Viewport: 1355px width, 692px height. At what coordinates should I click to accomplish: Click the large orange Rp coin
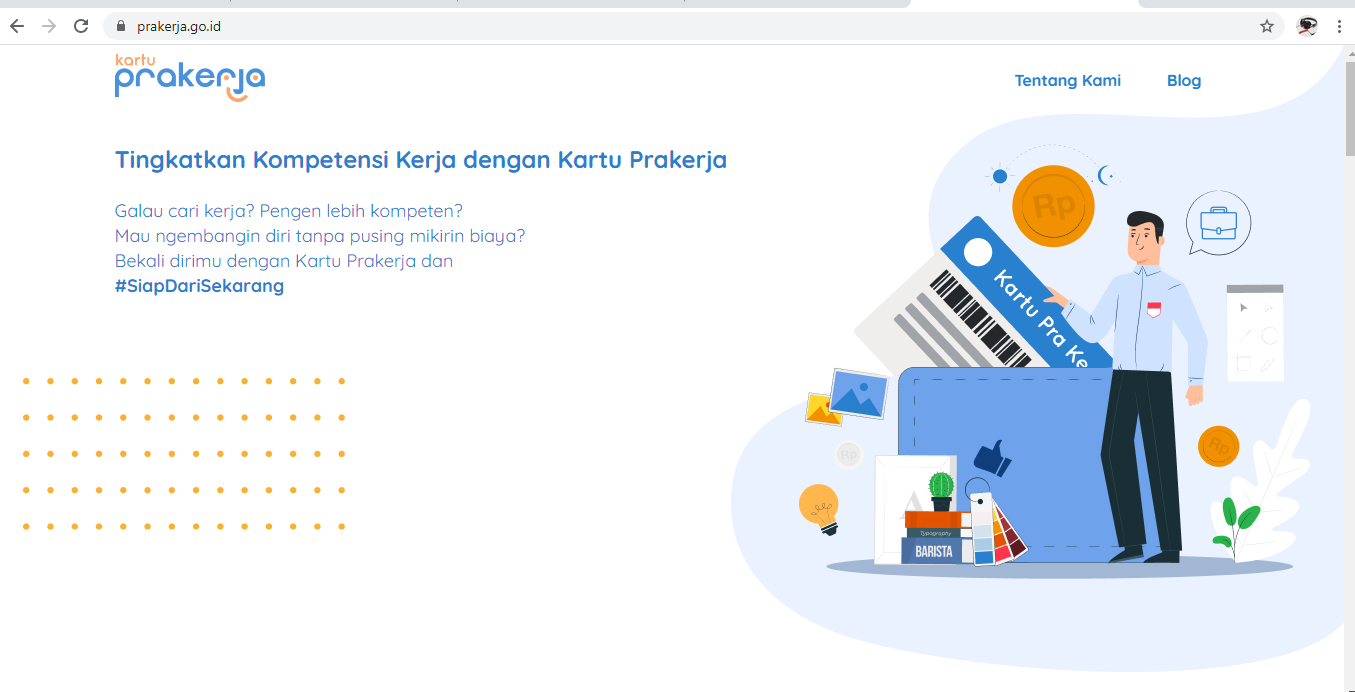pos(1053,206)
